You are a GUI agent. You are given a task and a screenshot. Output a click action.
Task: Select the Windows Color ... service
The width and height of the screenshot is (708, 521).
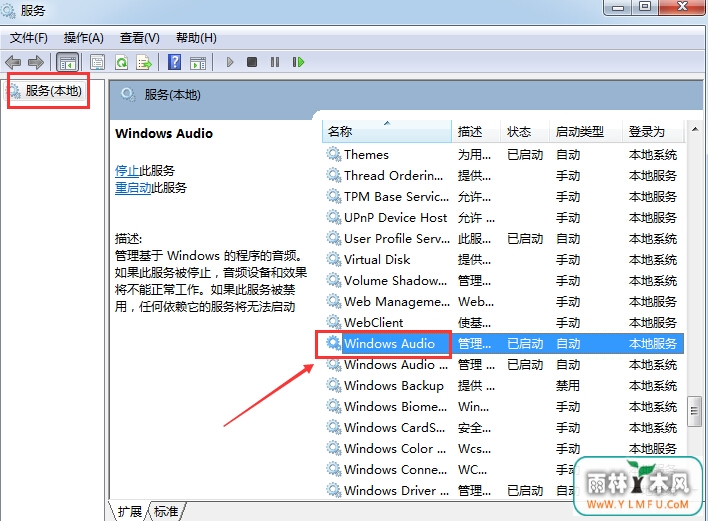503,449
